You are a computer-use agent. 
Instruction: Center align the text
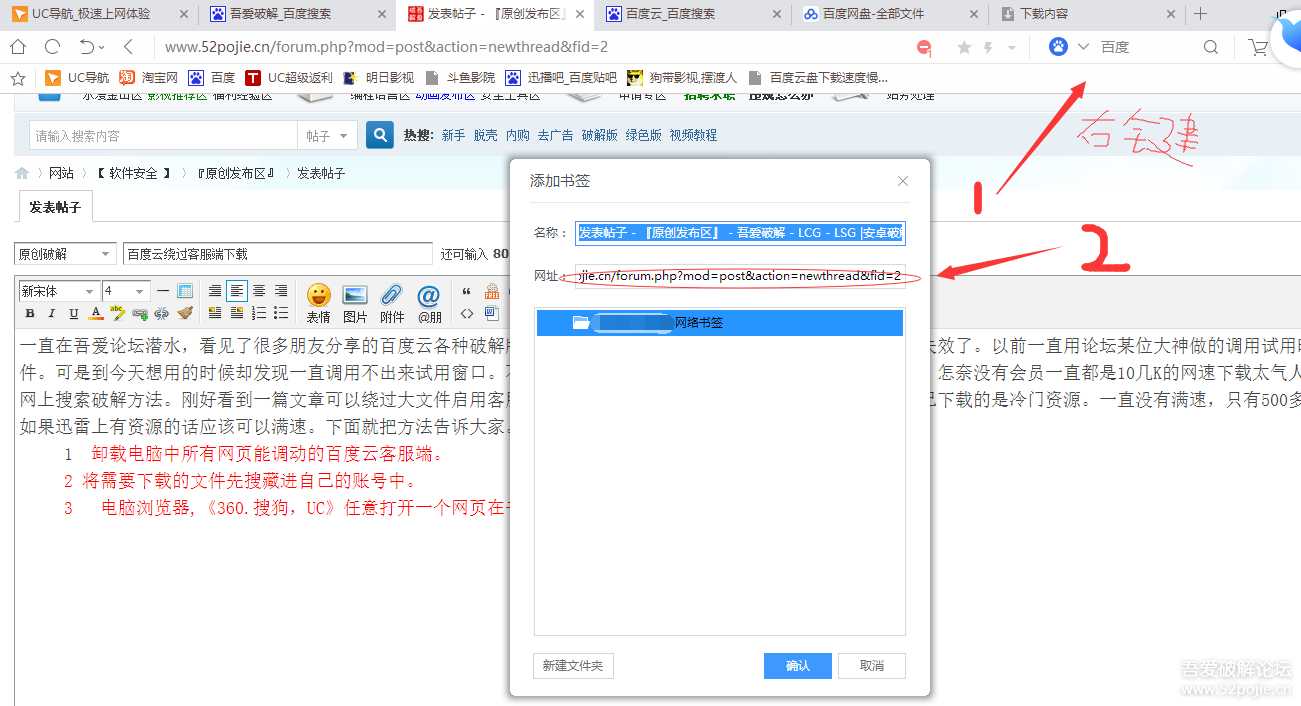[x=259, y=291]
